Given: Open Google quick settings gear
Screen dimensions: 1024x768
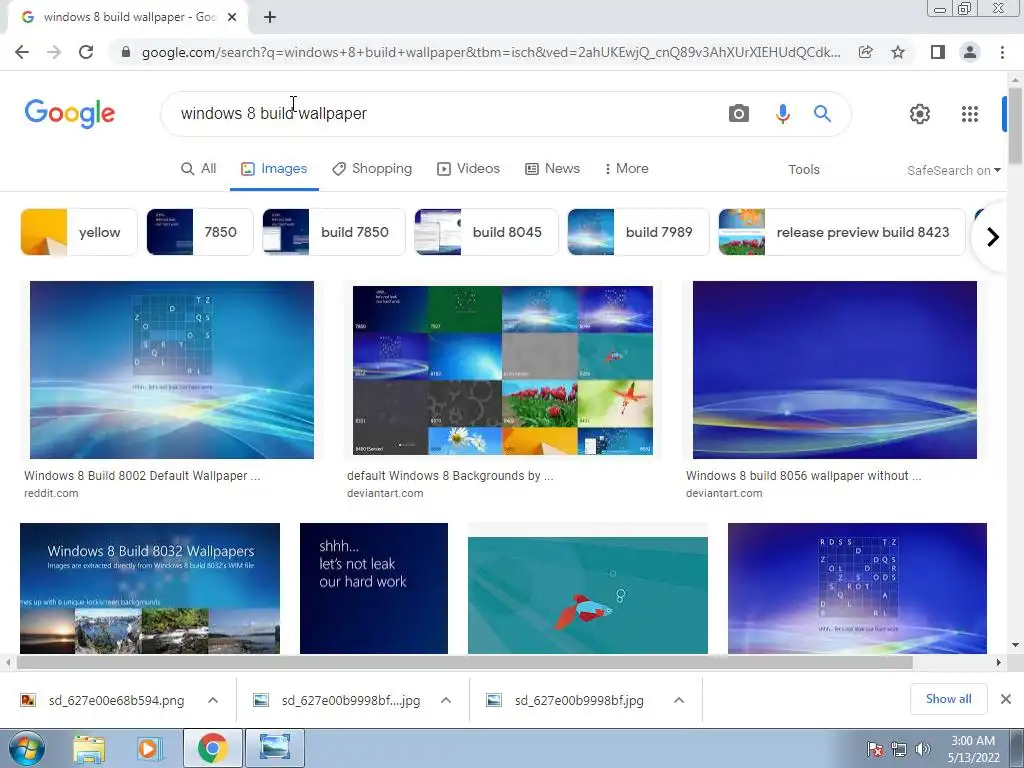Looking at the screenshot, I should point(920,114).
